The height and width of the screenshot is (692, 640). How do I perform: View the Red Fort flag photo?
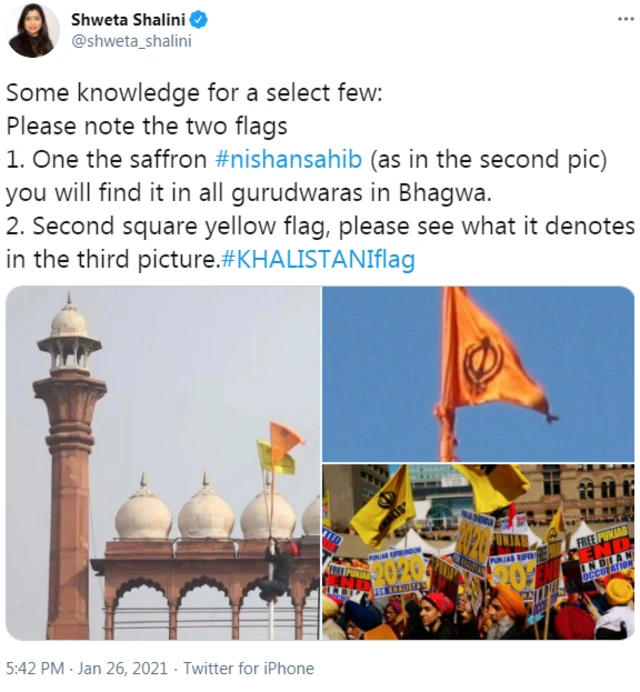pos(162,463)
